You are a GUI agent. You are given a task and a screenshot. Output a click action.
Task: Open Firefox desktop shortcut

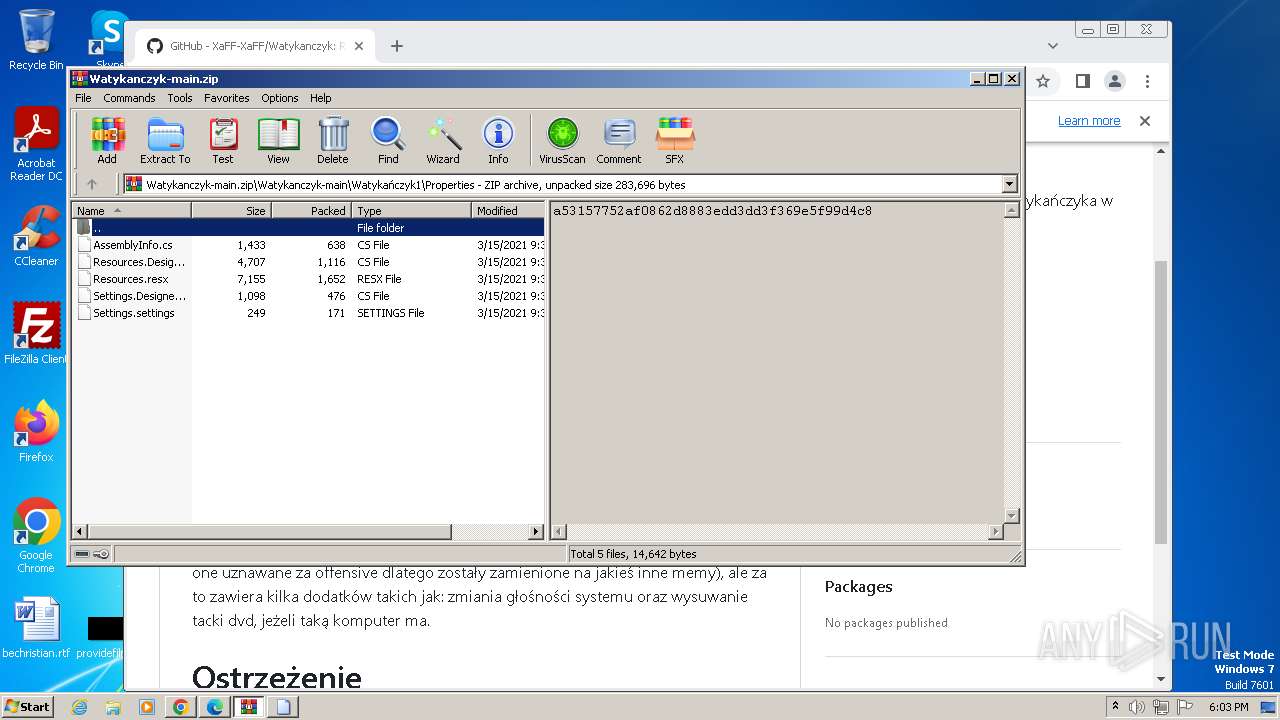point(36,432)
